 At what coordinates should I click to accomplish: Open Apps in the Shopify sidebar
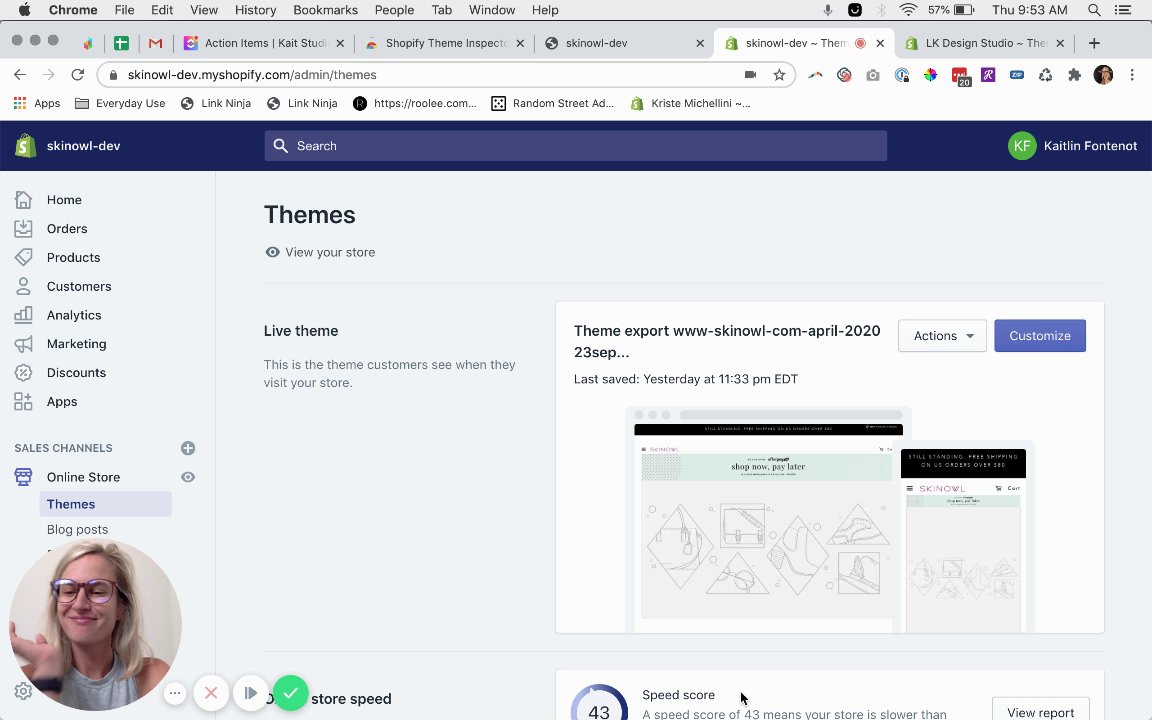[x=62, y=401]
